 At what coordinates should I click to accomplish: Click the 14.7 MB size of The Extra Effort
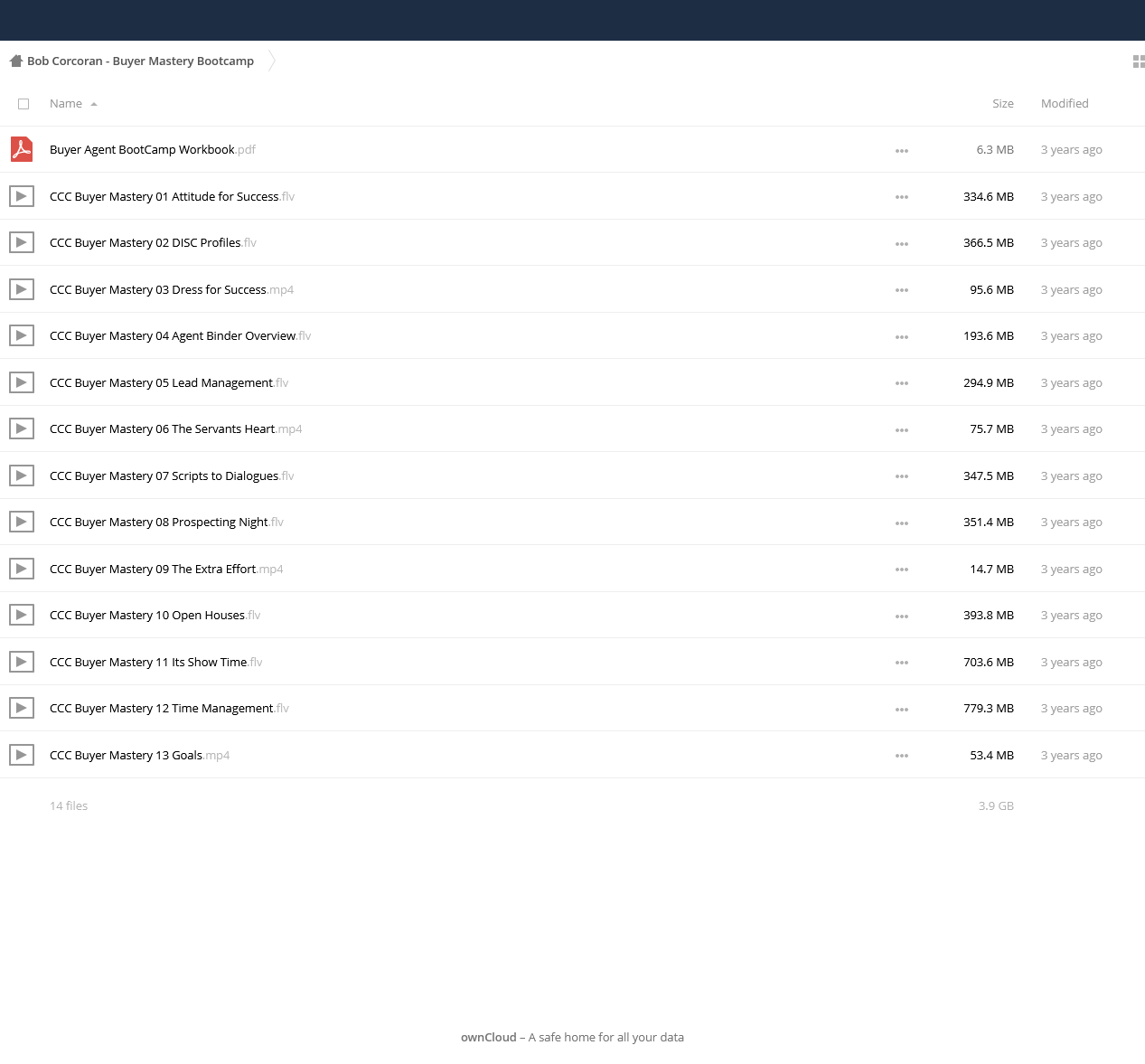coord(992,570)
